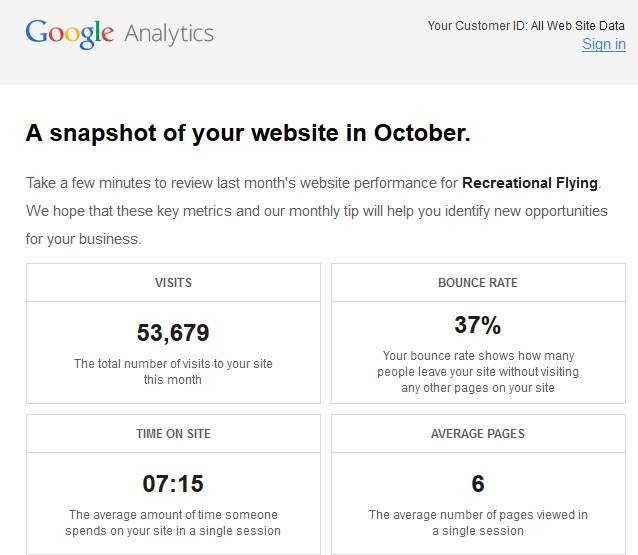Click the average pages description text
Viewport: 638px width, 555px height.
click(478, 522)
